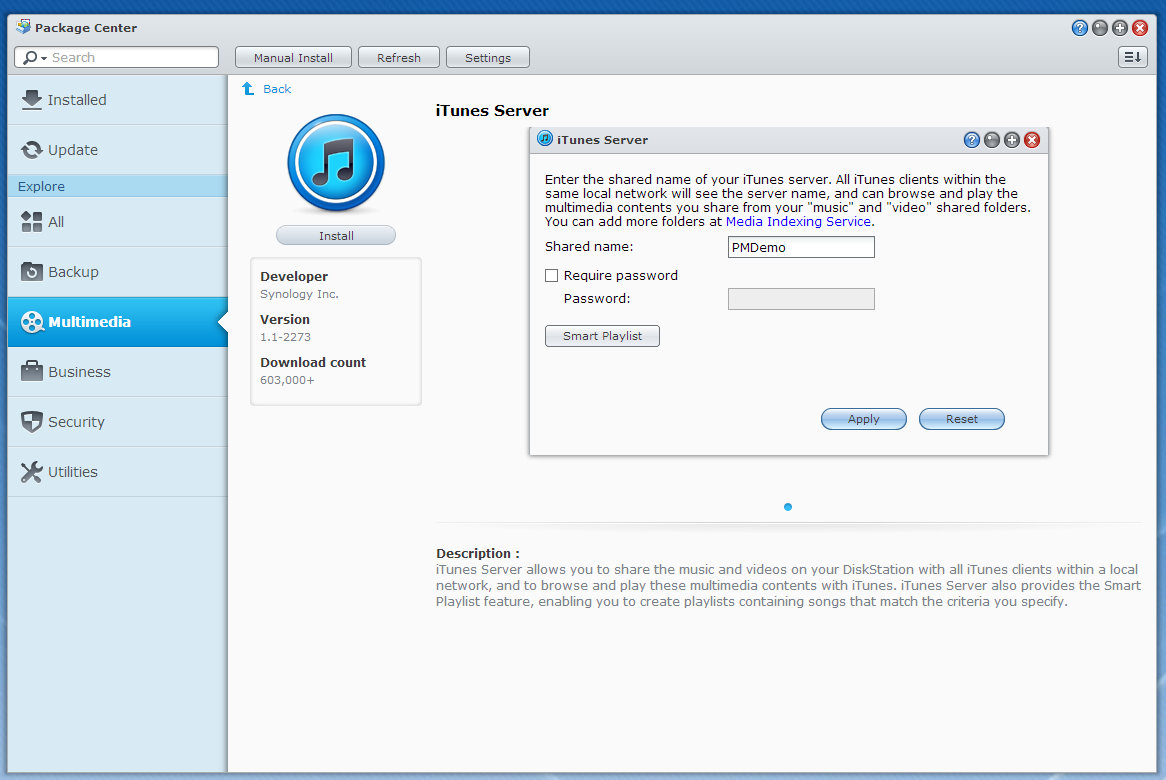The width and height of the screenshot is (1166, 780).
Task: Click the download count 603,000+
Action: [x=287, y=380]
